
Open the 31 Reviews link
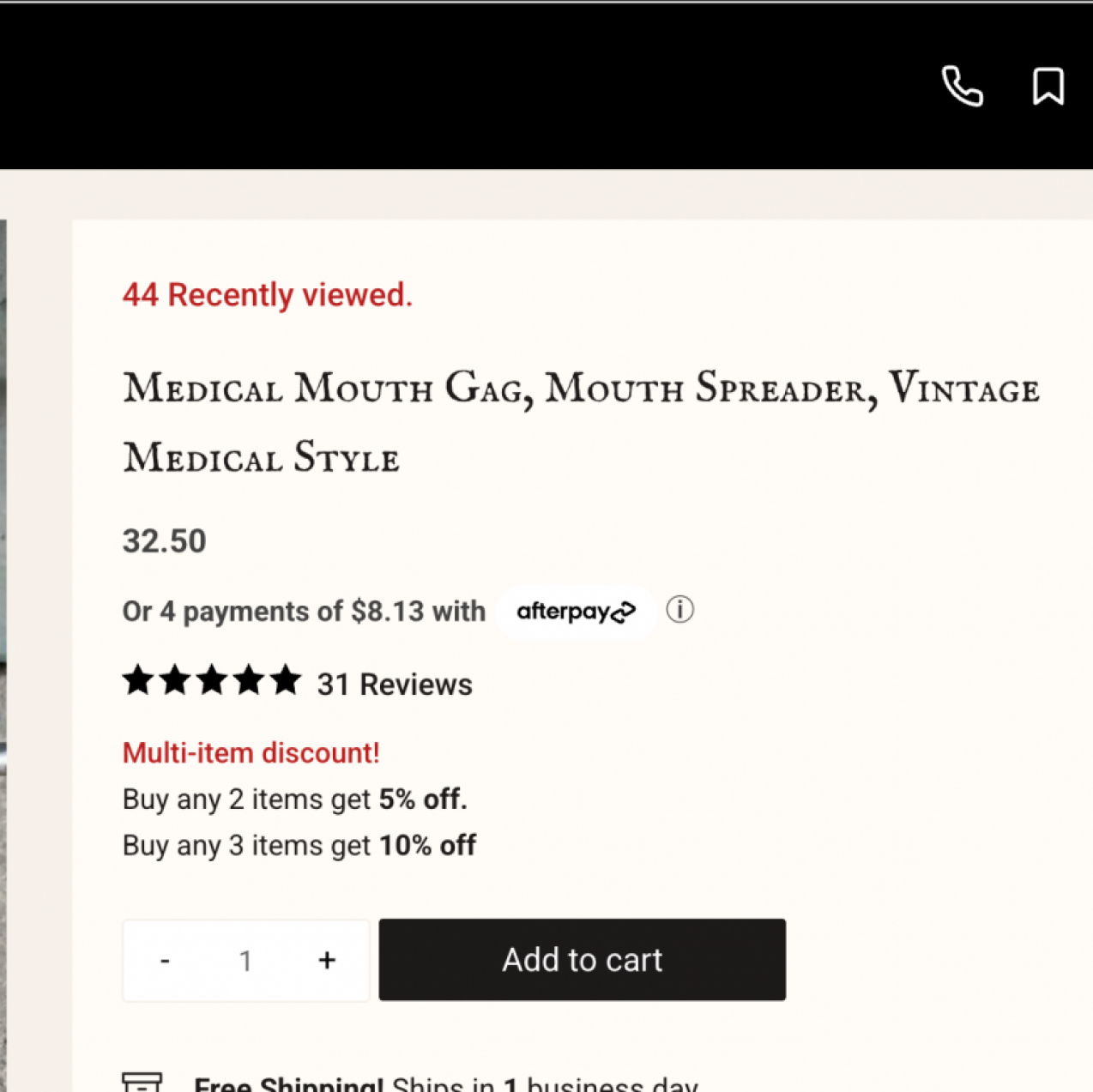[x=395, y=685]
